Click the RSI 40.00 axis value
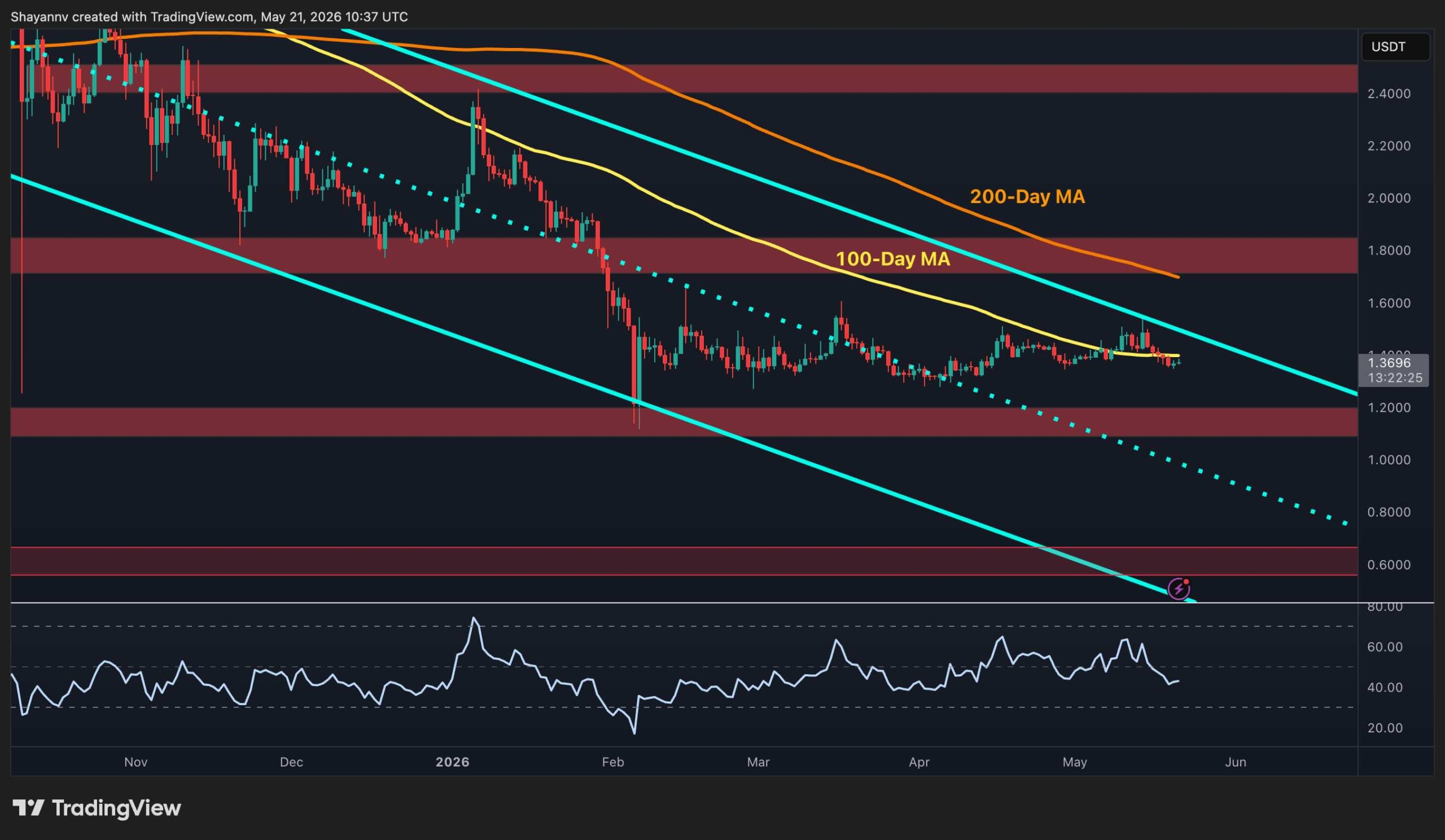 [x=1384, y=688]
